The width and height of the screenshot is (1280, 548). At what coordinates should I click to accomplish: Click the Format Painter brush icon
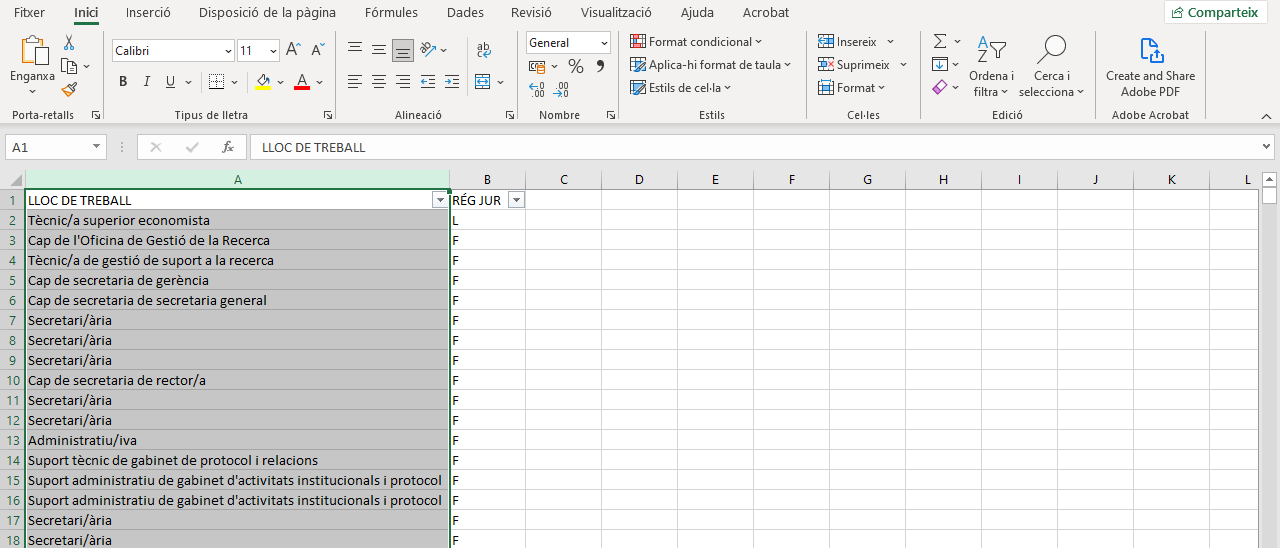pos(69,89)
